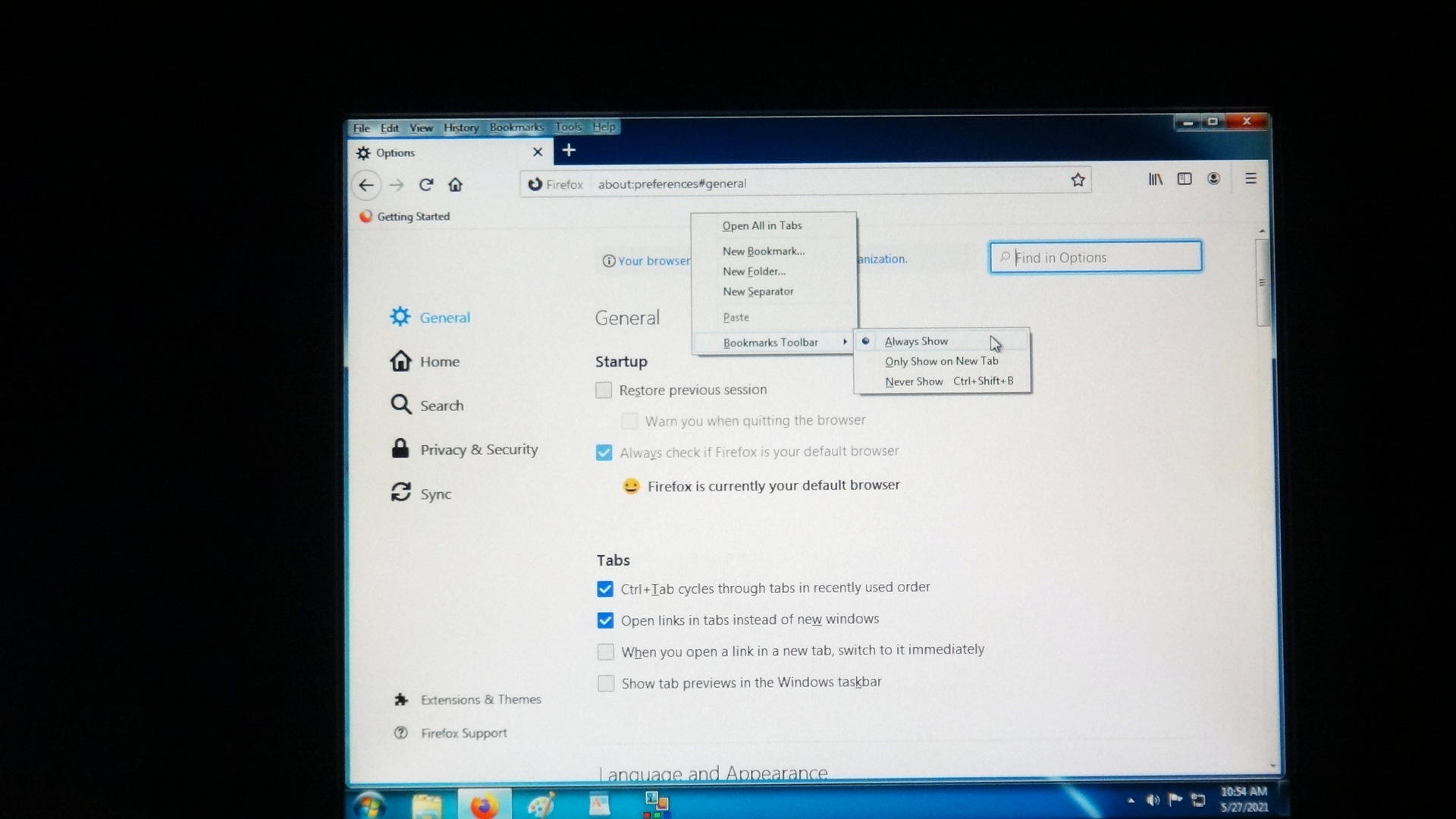This screenshot has height=819, width=1456.
Task: Open Getting Started bookmark
Action: click(x=405, y=216)
